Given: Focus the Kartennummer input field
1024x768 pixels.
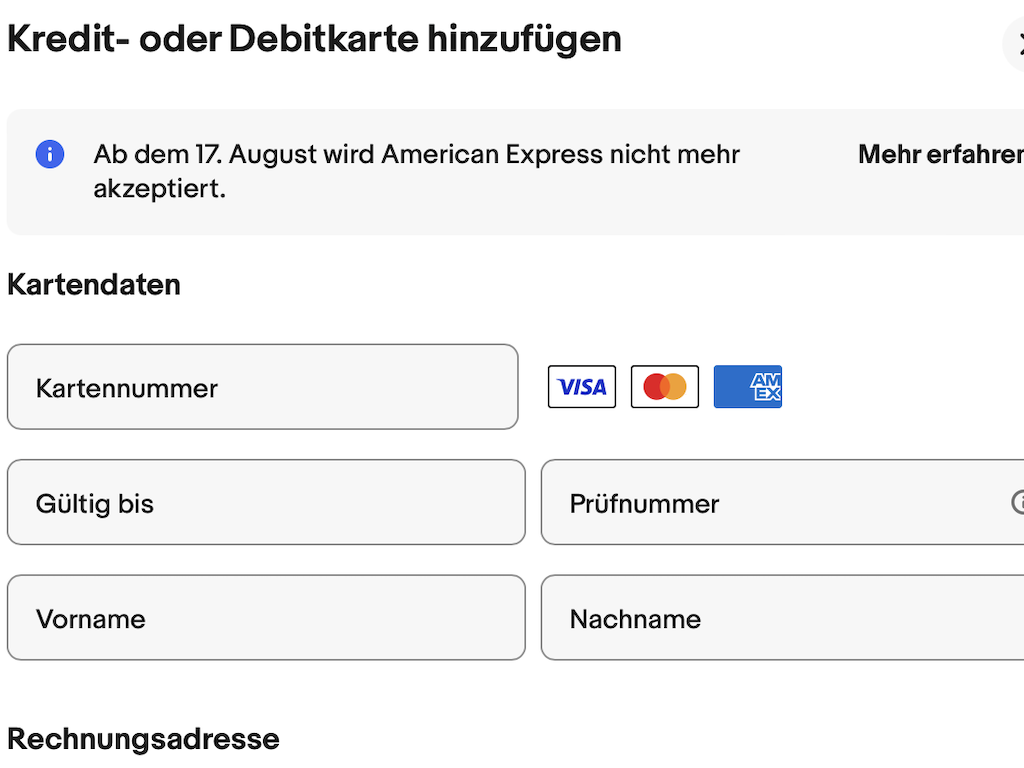Looking at the screenshot, I should (x=262, y=387).
